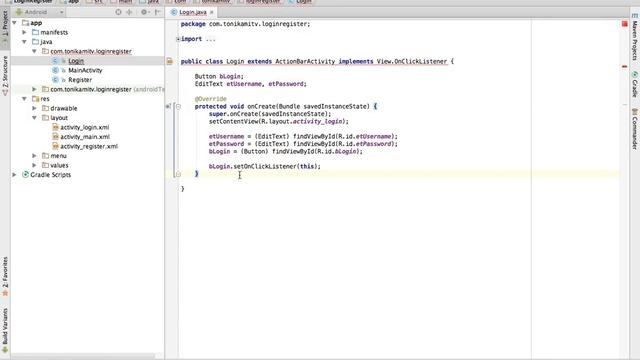This screenshot has height=360, width=640.
Task: Collapse the layout folder
Action: click(x=34, y=118)
